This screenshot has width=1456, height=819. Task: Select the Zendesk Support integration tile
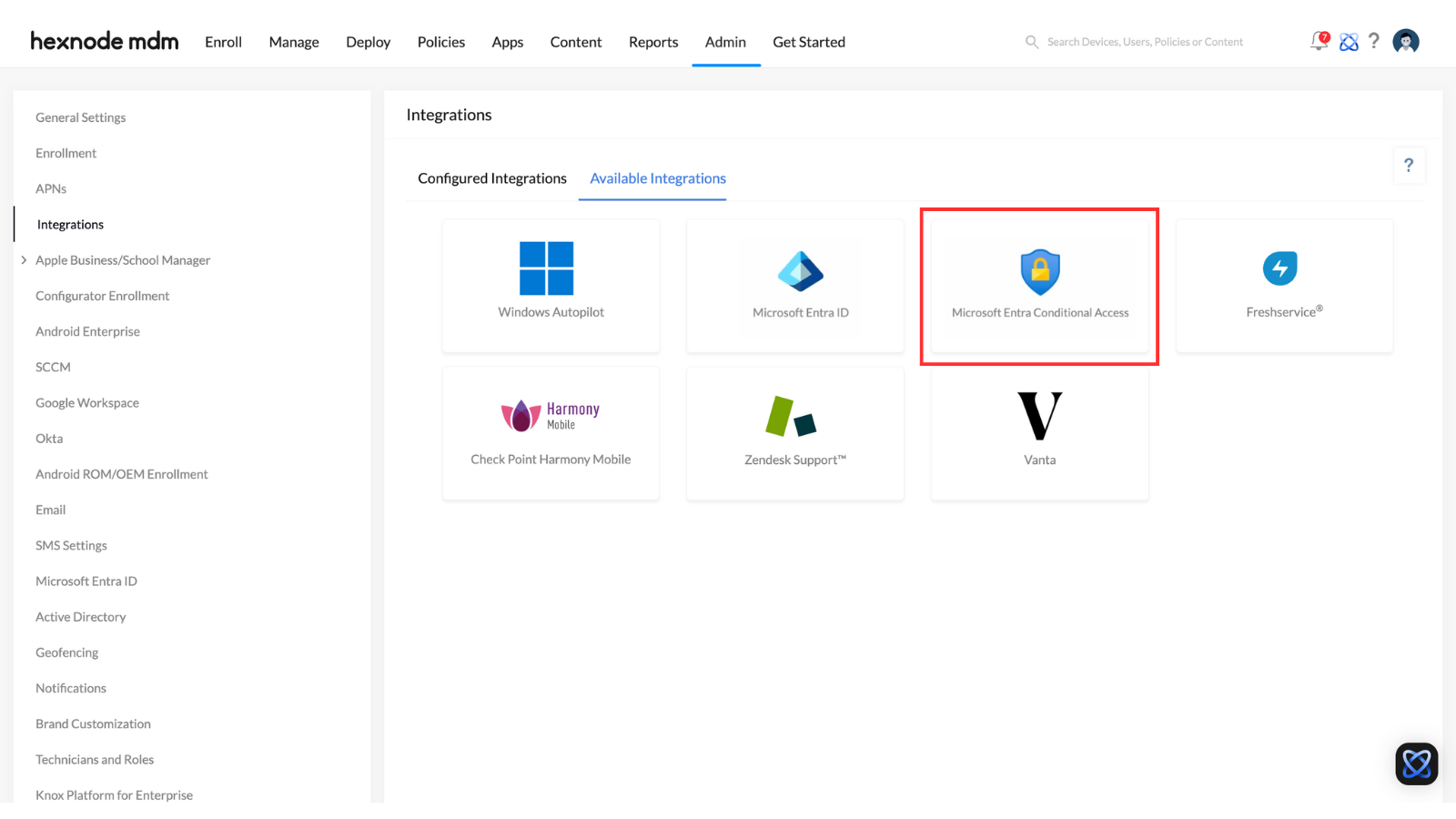point(794,432)
